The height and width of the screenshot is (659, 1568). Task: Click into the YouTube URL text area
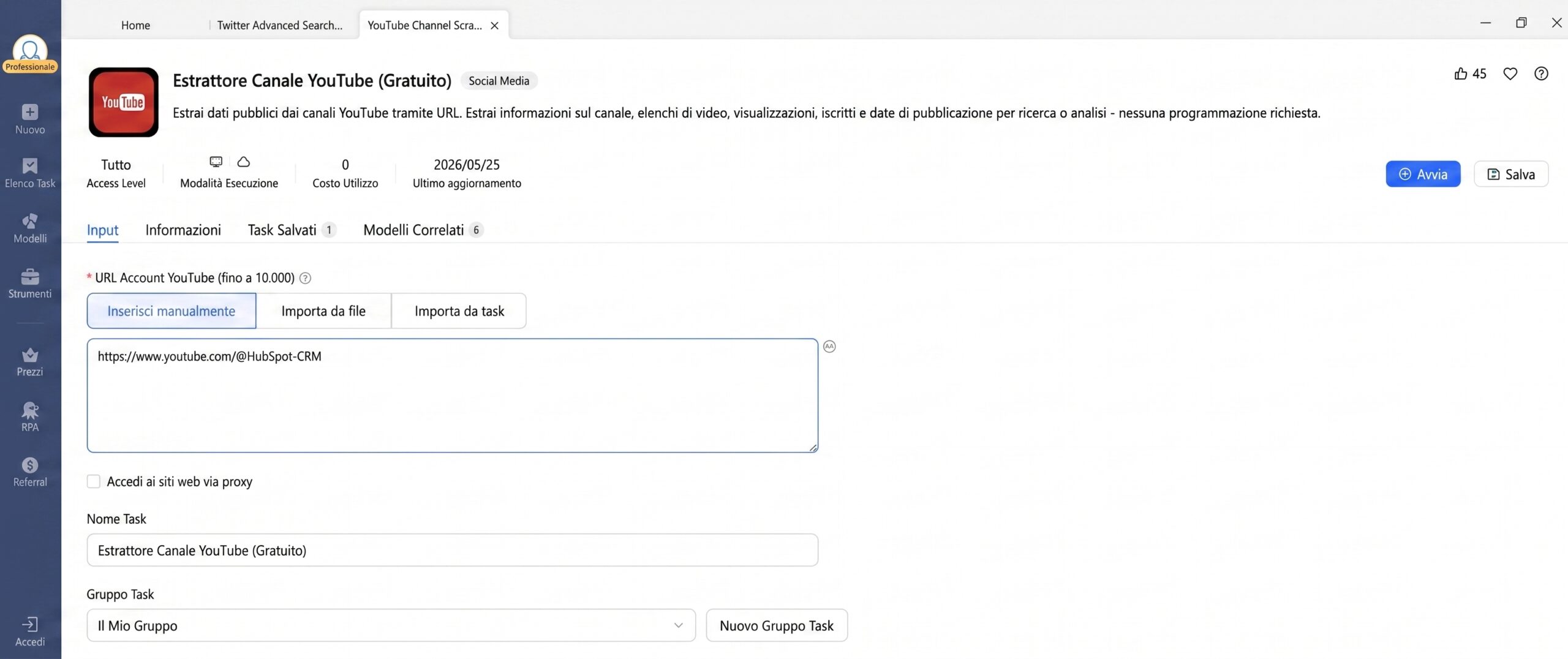click(x=452, y=396)
